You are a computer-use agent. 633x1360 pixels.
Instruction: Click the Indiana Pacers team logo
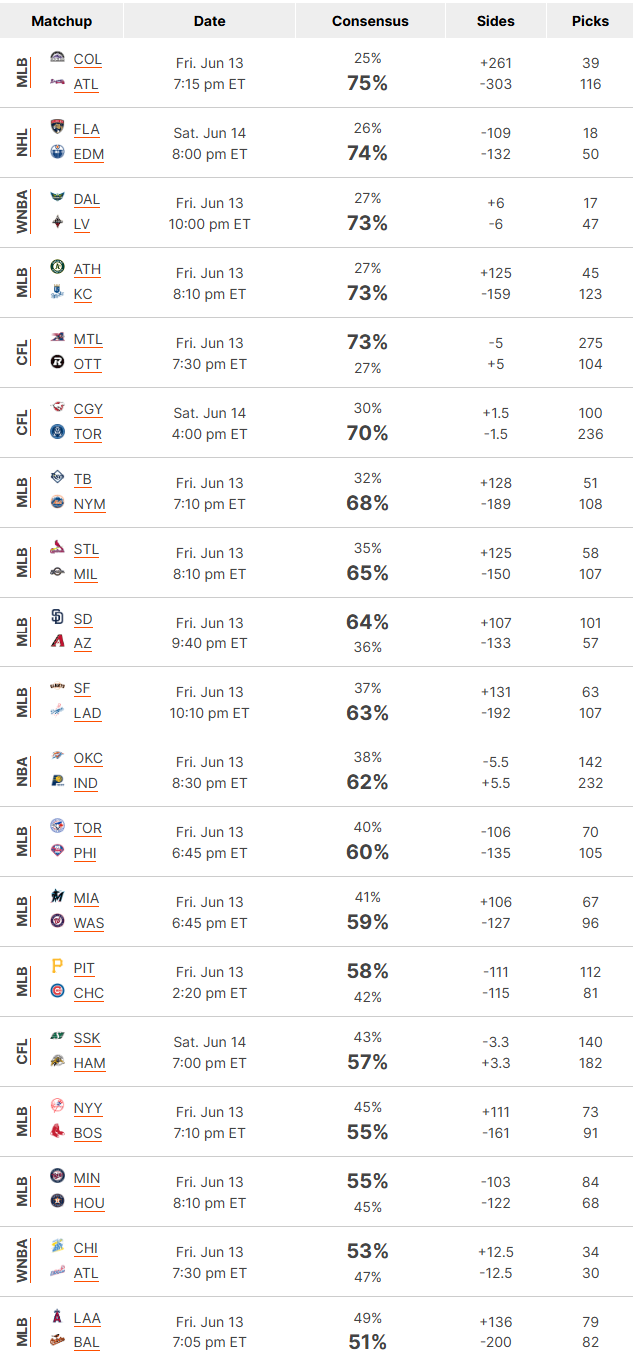point(57,782)
